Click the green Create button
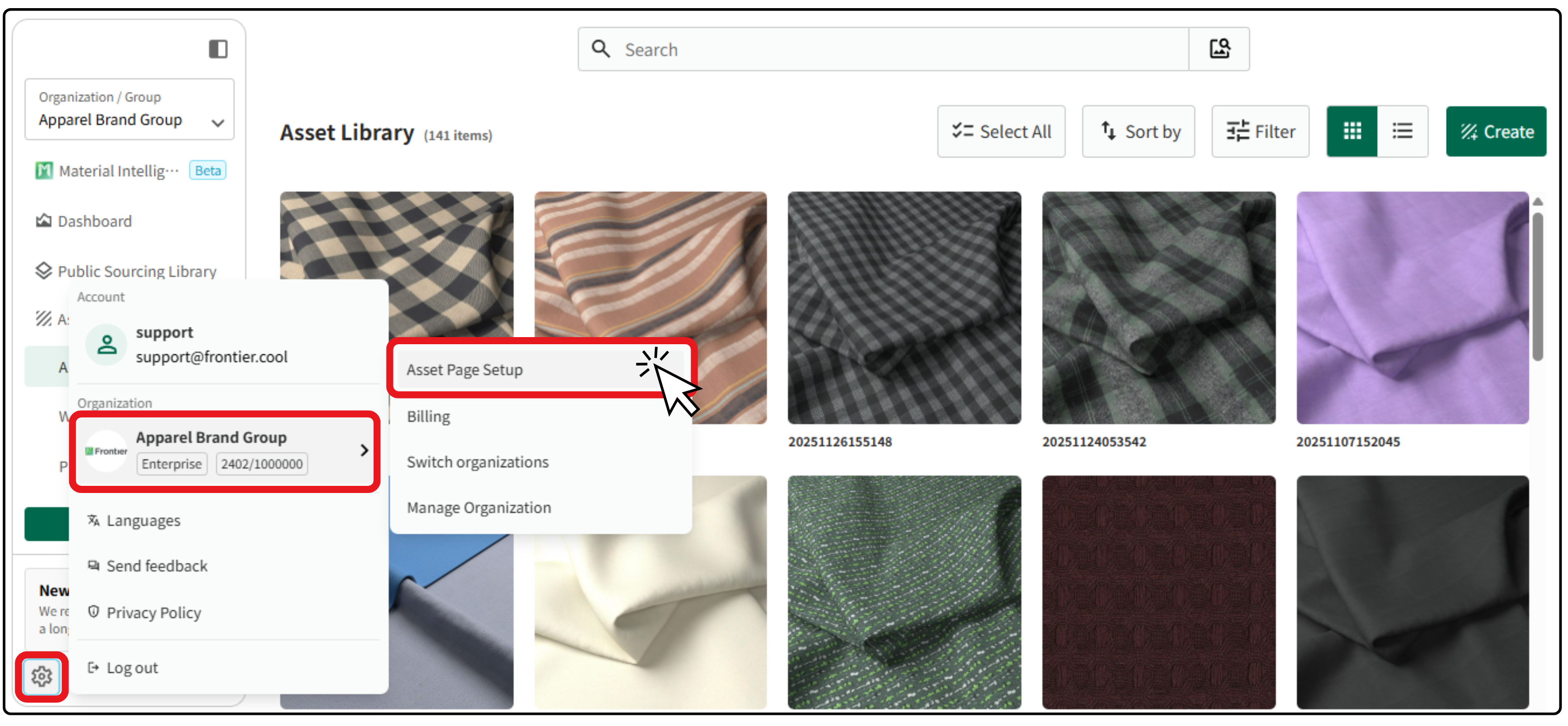Image resolution: width=1568 pixels, height=726 pixels. [1496, 131]
